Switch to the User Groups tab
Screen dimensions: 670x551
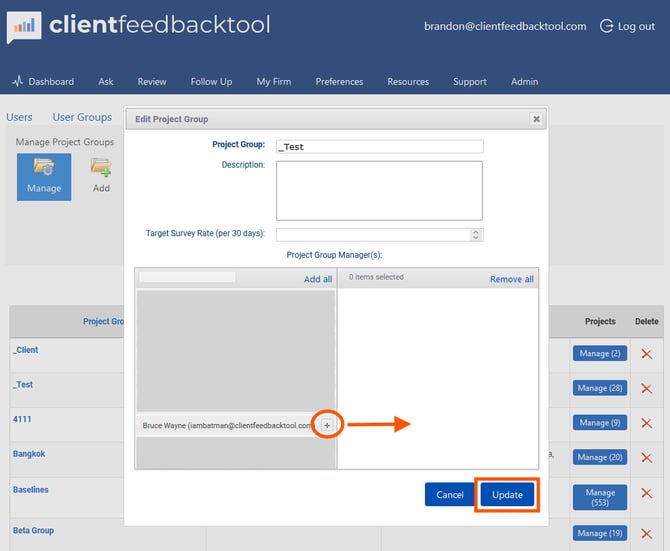tap(82, 117)
